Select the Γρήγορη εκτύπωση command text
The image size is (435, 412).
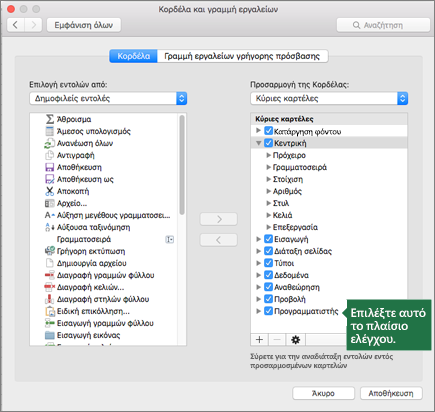[x=91, y=251]
